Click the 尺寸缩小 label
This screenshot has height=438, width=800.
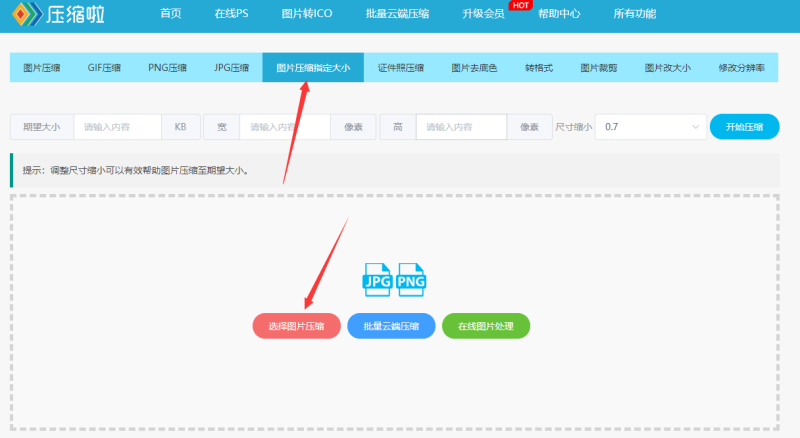click(x=573, y=127)
